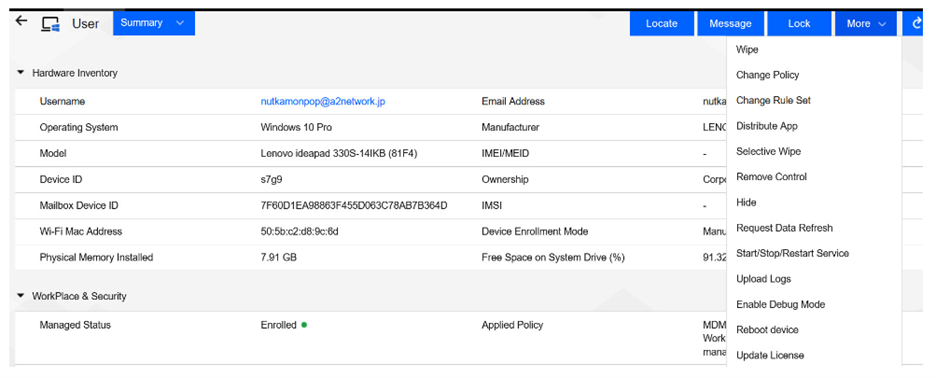
Task: Select Change Rule Set option
Action: tap(773, 100)
